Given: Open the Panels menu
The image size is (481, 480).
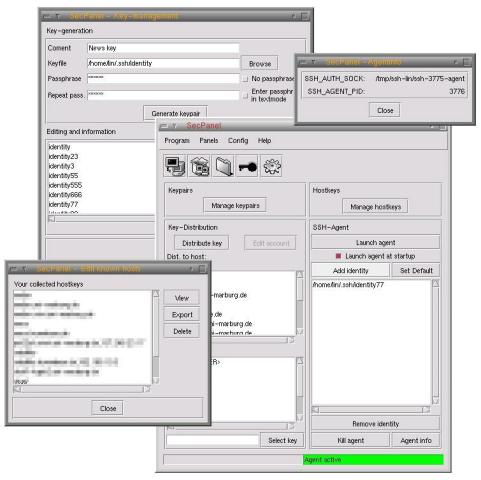Looking at the screenshot, I should pyautogui.click(x=209, y=141).
